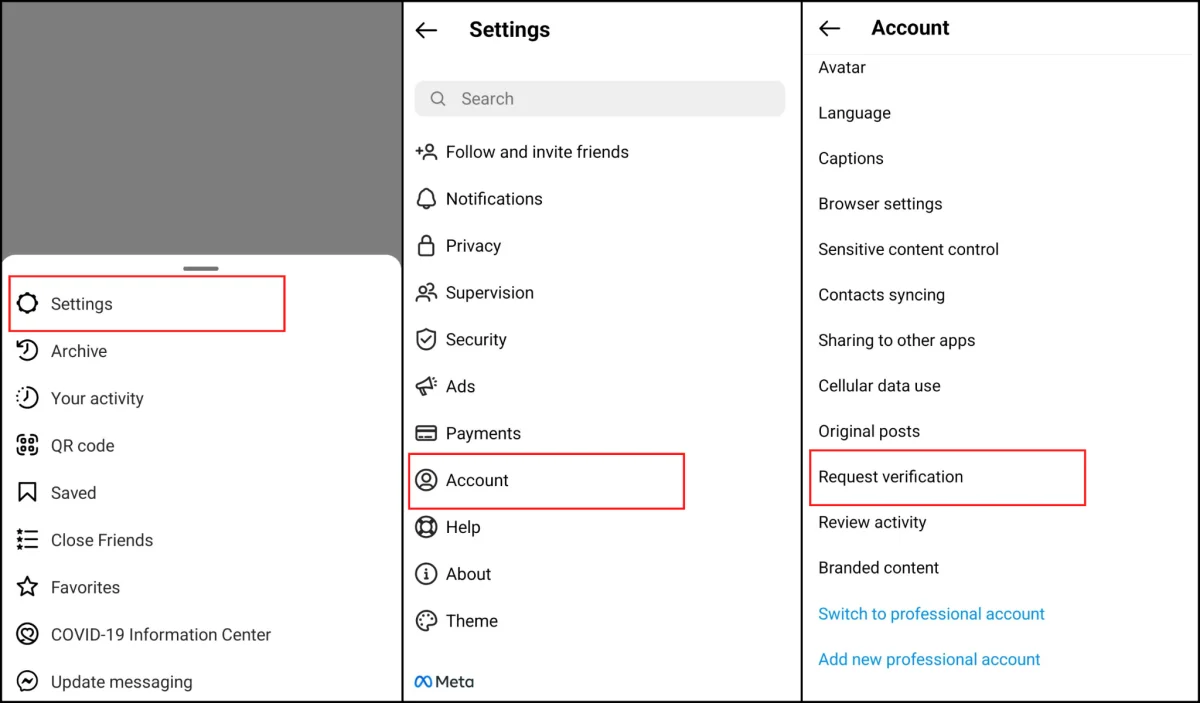Tap the Privacy lock icon
Viewport: 1200px width, 703px height.
427,246
